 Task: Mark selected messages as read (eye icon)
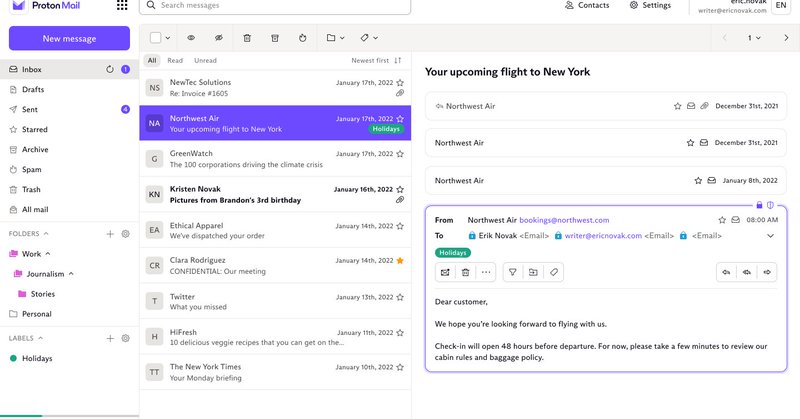(191, 38)
